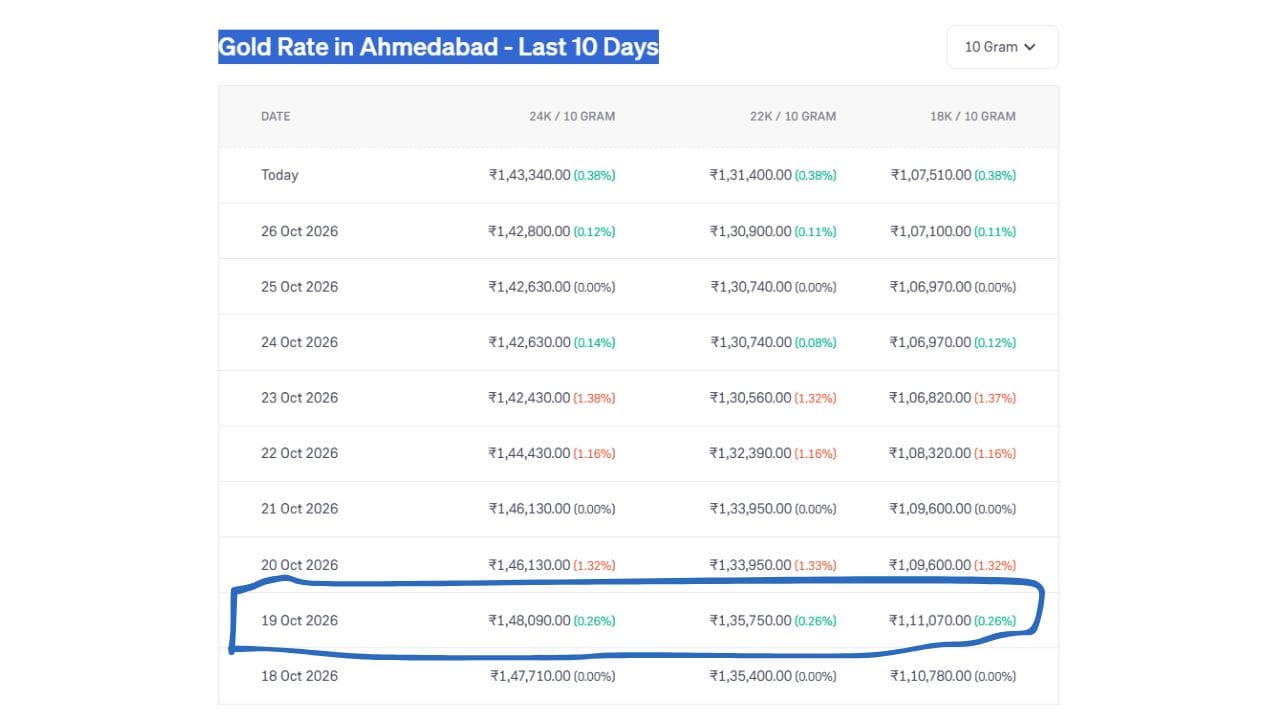
Task: Click the 22K price ₹1,35,750.00 for 19 Oct
Action: 750,620
